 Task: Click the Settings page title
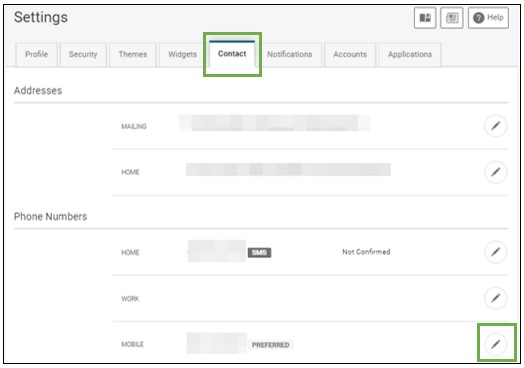click(41, 17)
